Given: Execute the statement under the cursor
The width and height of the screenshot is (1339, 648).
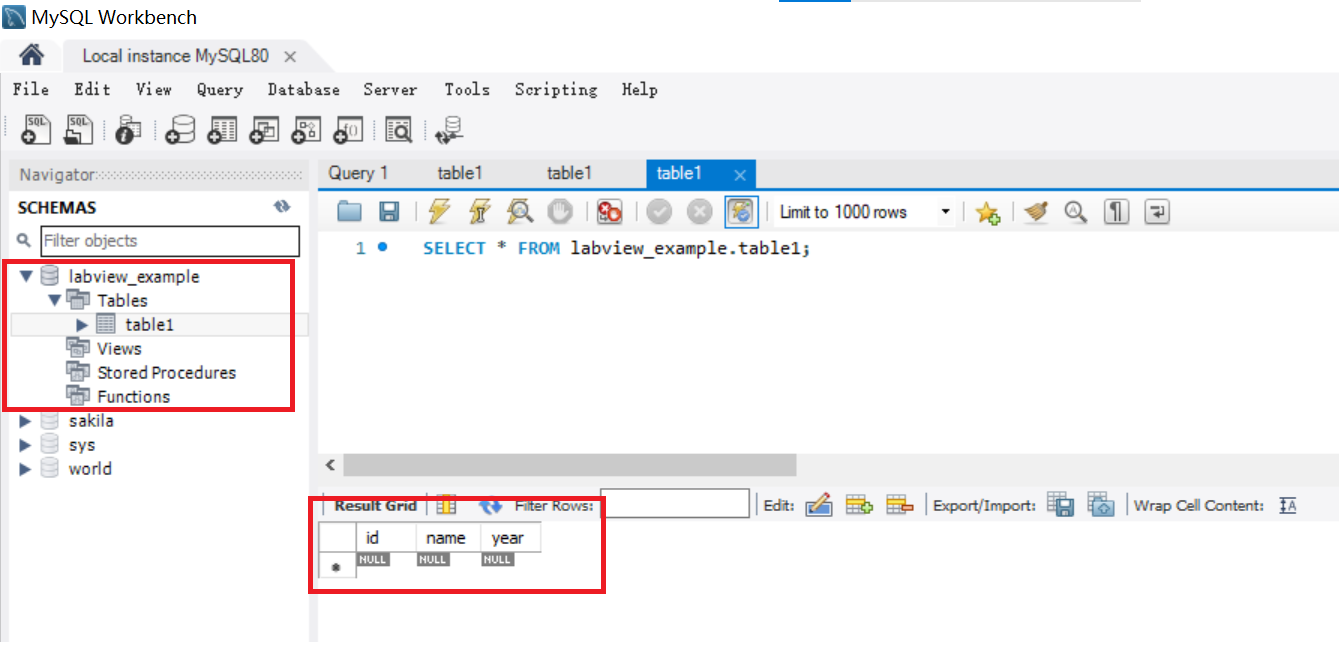Looking at the screenshot, I should click(x=480, y=211).
